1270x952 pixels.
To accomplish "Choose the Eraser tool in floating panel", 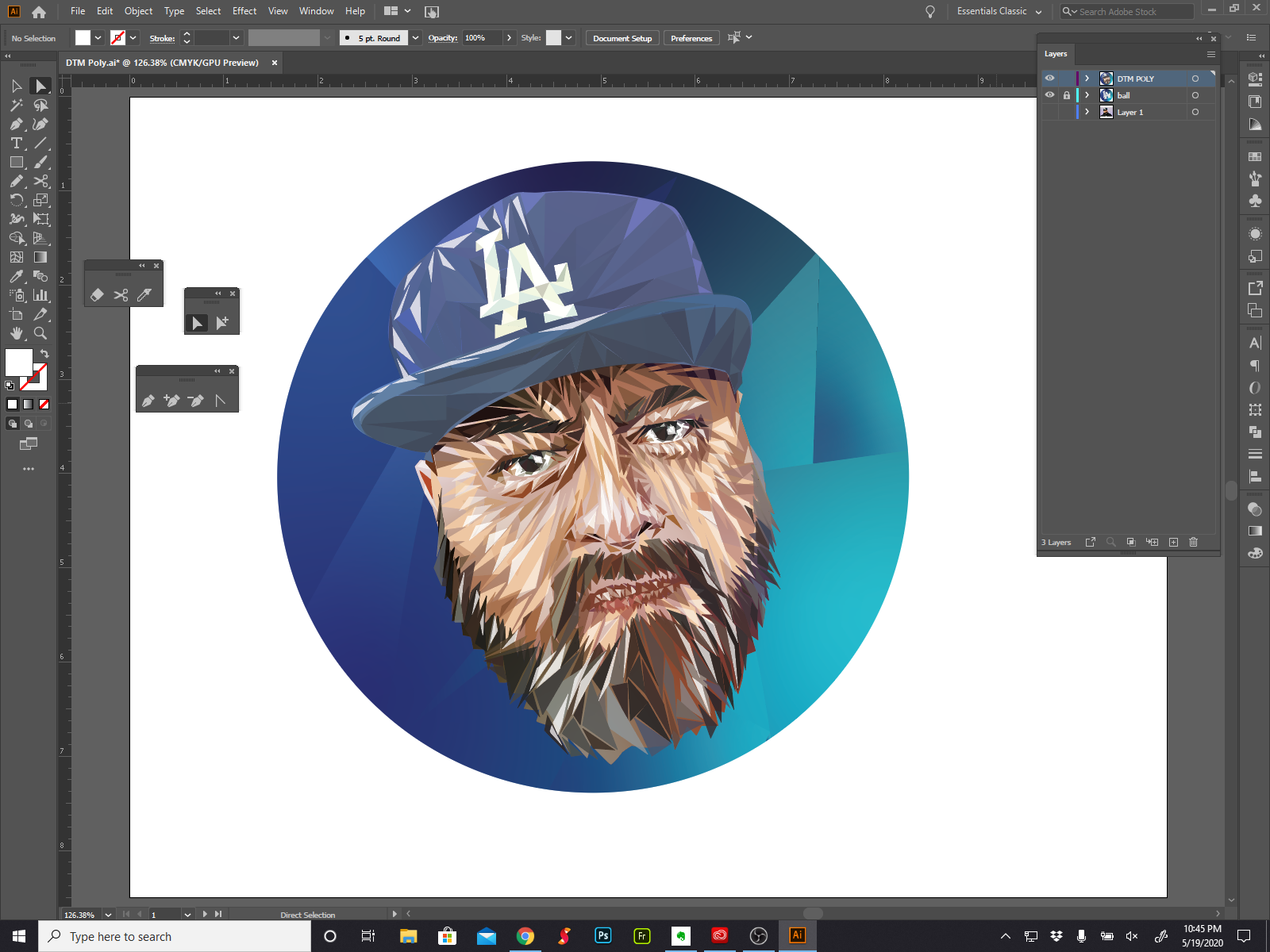I will [97, 294].
